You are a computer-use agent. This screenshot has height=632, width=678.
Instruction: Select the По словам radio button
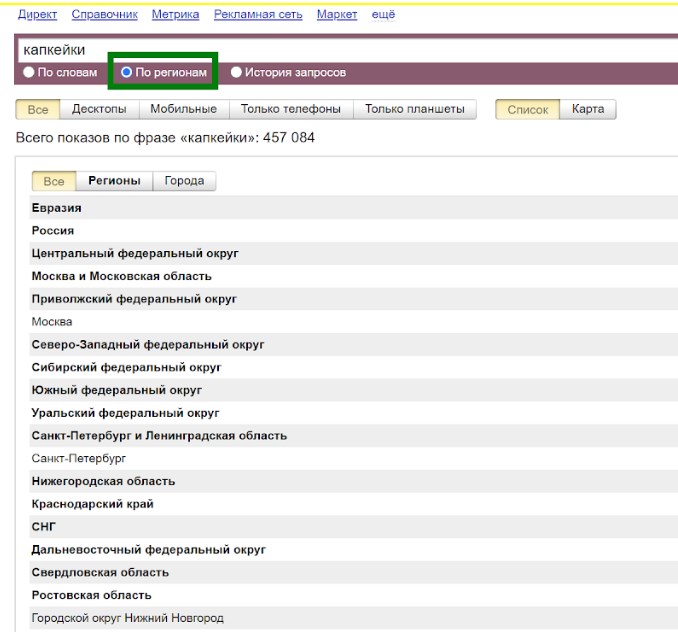click(x=29, y=72)
